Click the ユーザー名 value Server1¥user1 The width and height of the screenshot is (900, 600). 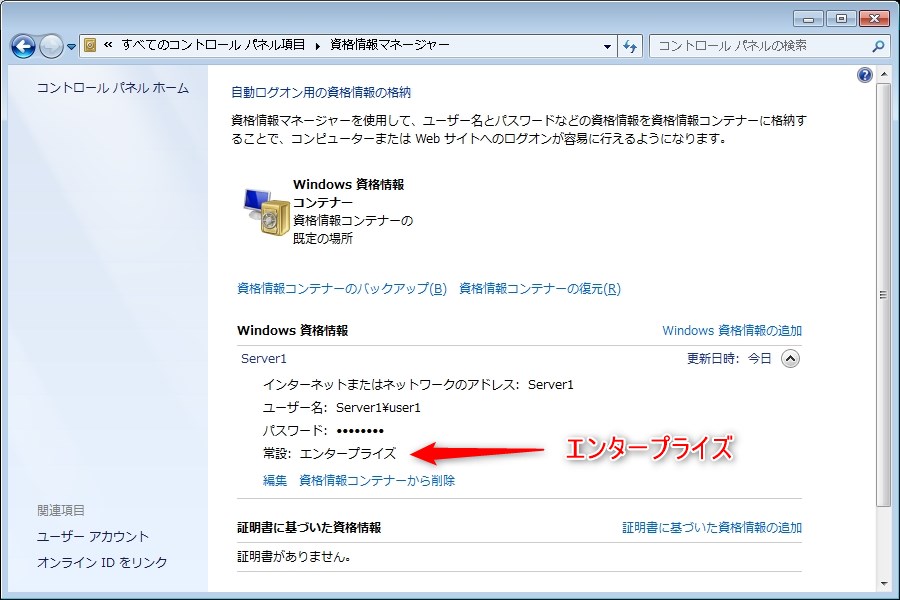click(x=378, y=408)
